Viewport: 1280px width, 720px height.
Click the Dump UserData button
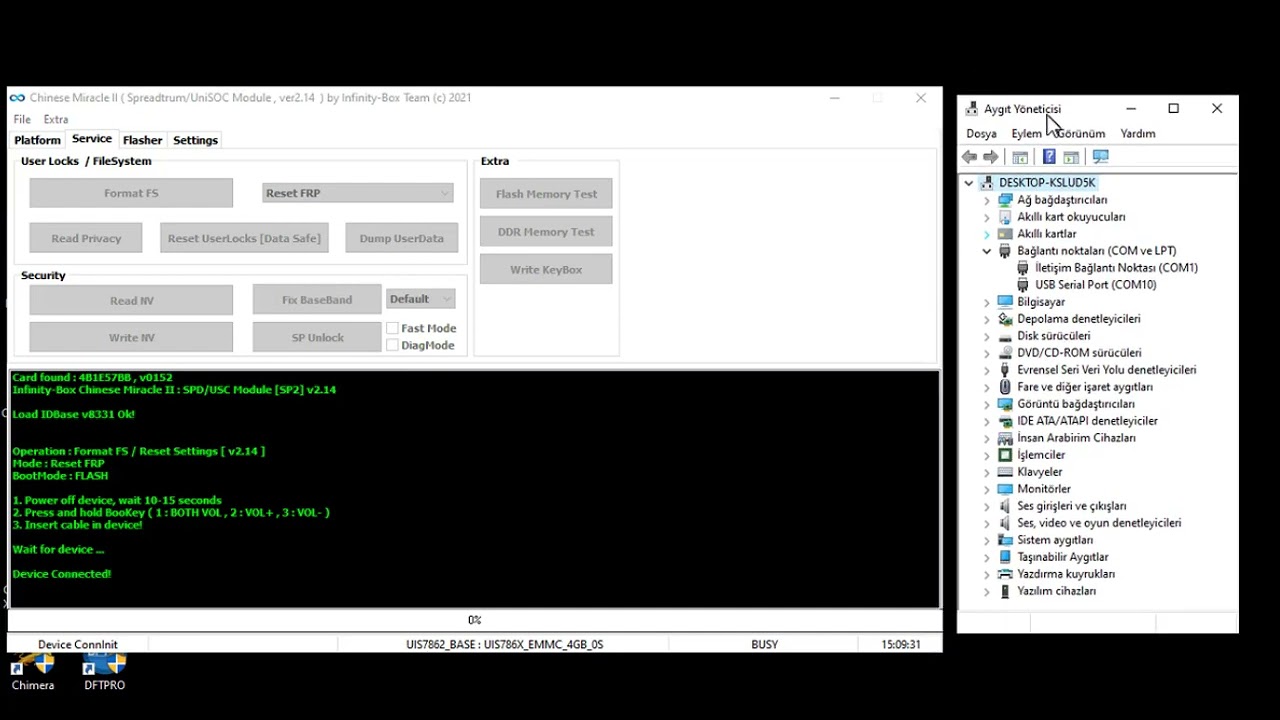[402, 238]
